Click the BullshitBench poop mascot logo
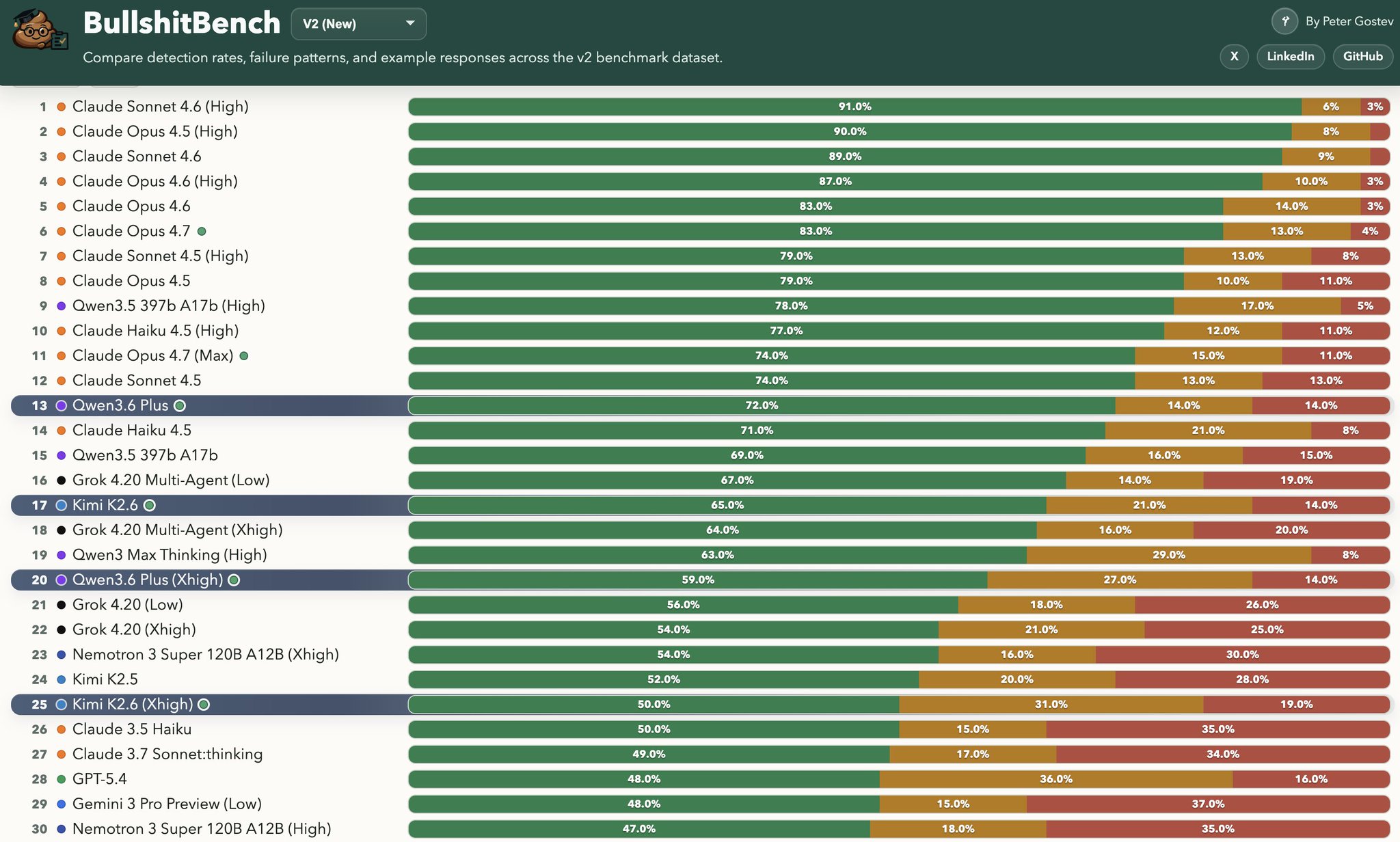 pos(41,29)
